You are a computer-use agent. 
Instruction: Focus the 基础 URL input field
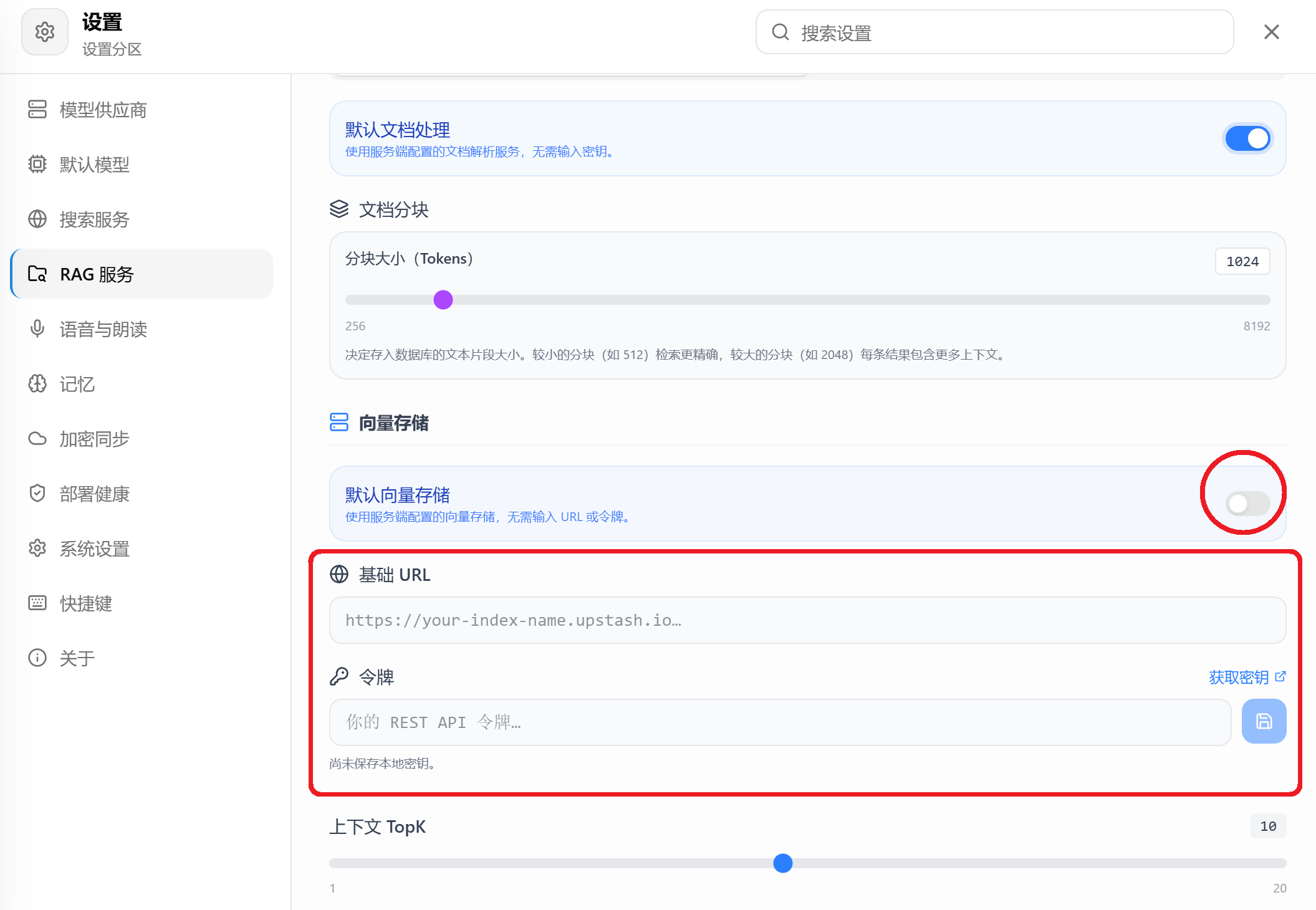coord(807,620)
